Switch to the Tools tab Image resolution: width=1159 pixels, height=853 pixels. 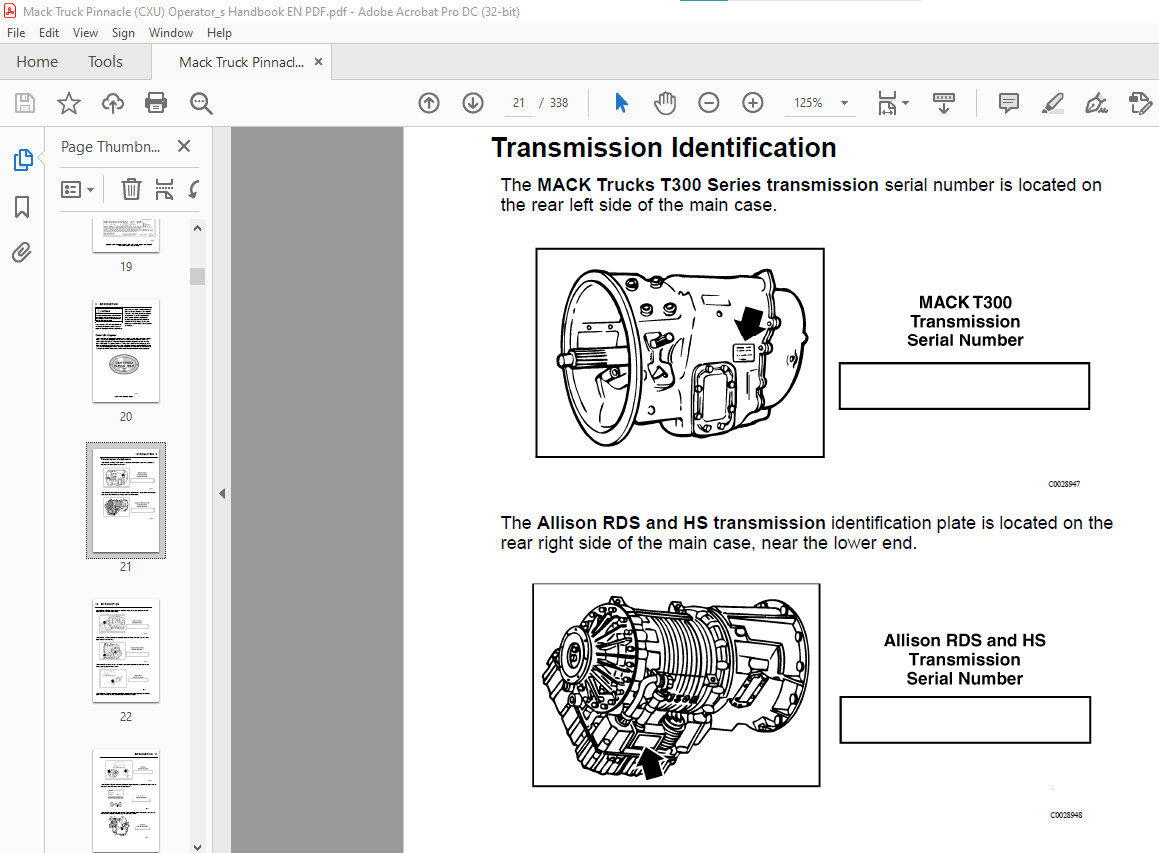click(105, 62)
